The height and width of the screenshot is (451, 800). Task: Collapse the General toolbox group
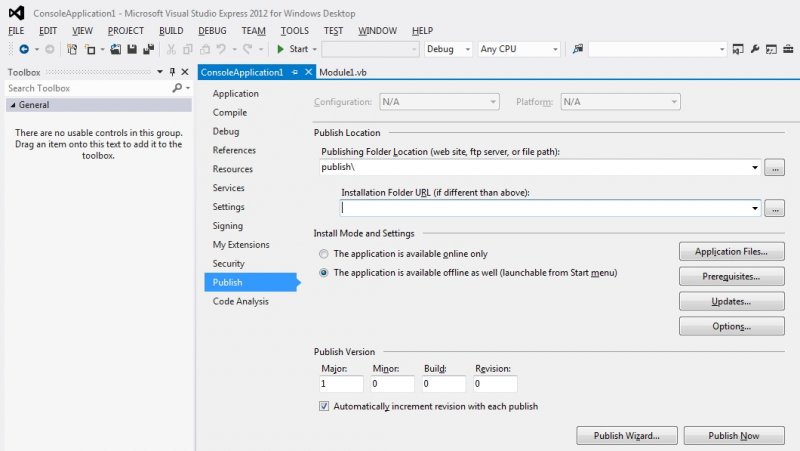13,105
